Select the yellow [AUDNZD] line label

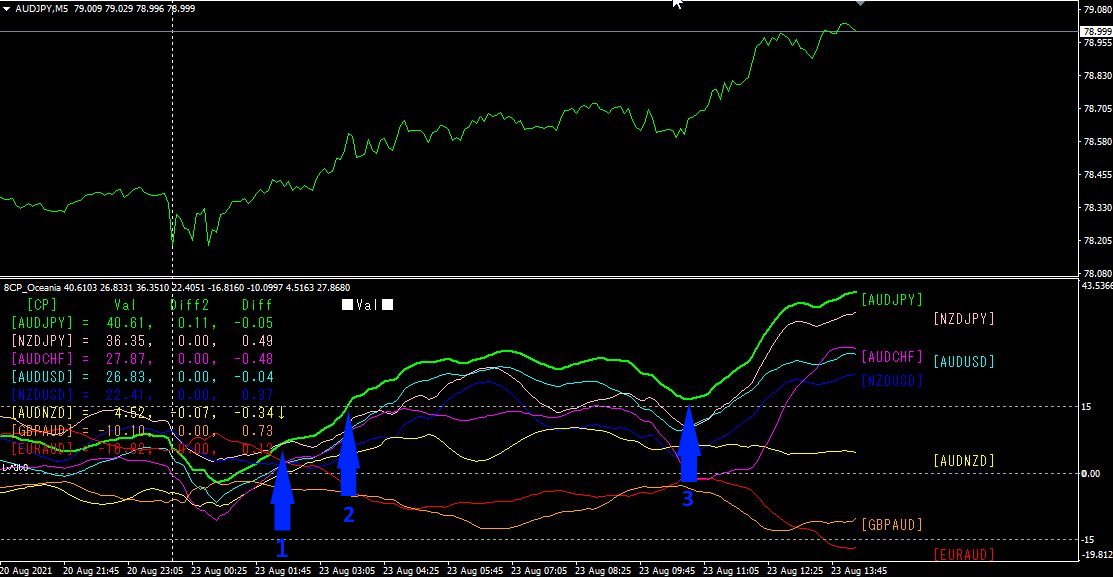pyautogui.click(x=964, y=461)
